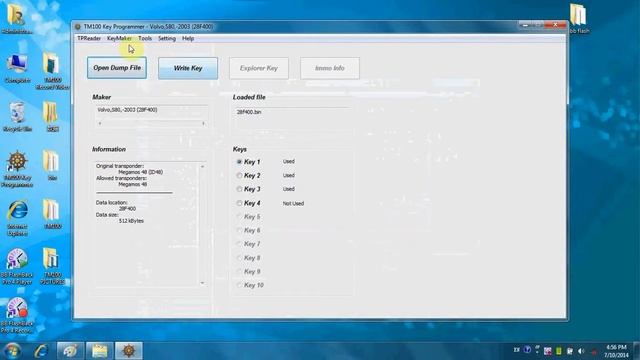
Task: Click the Windows Start button
Action: coord(12,351)
